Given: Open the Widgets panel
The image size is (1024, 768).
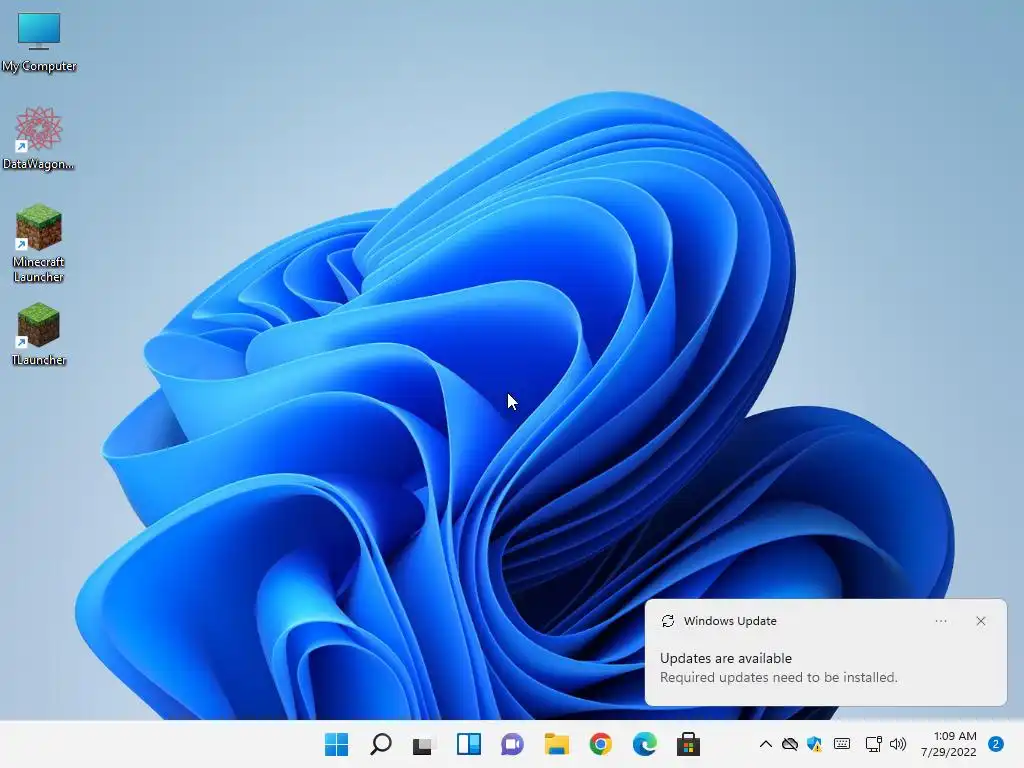Looking at the screenshot, I should 469,744.
